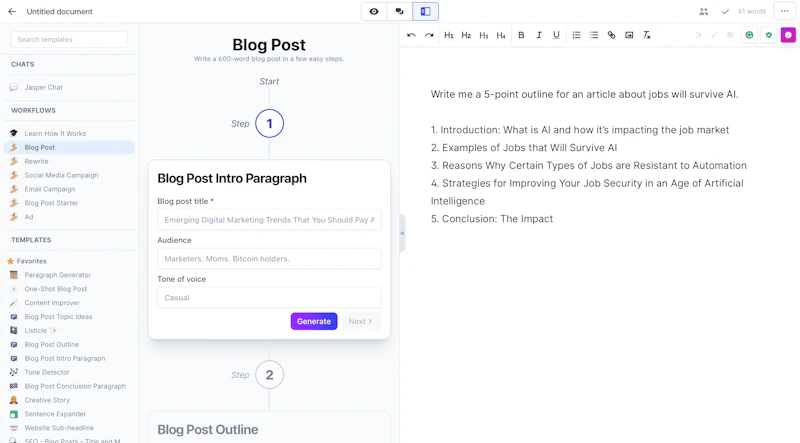Image resolution: width=800 pixels, height=443 pixels.
Task: Apply Heading 4 formatting
Action: (501, 35)
